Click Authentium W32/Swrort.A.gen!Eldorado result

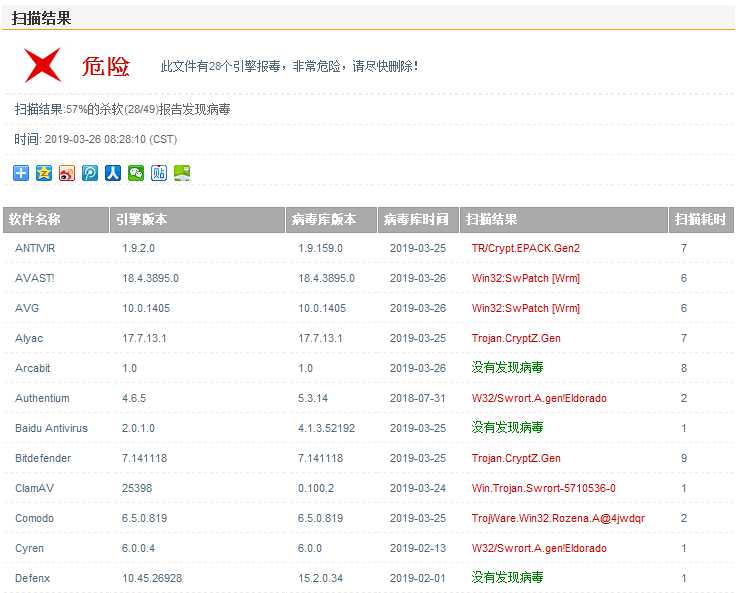pos(539,398)
